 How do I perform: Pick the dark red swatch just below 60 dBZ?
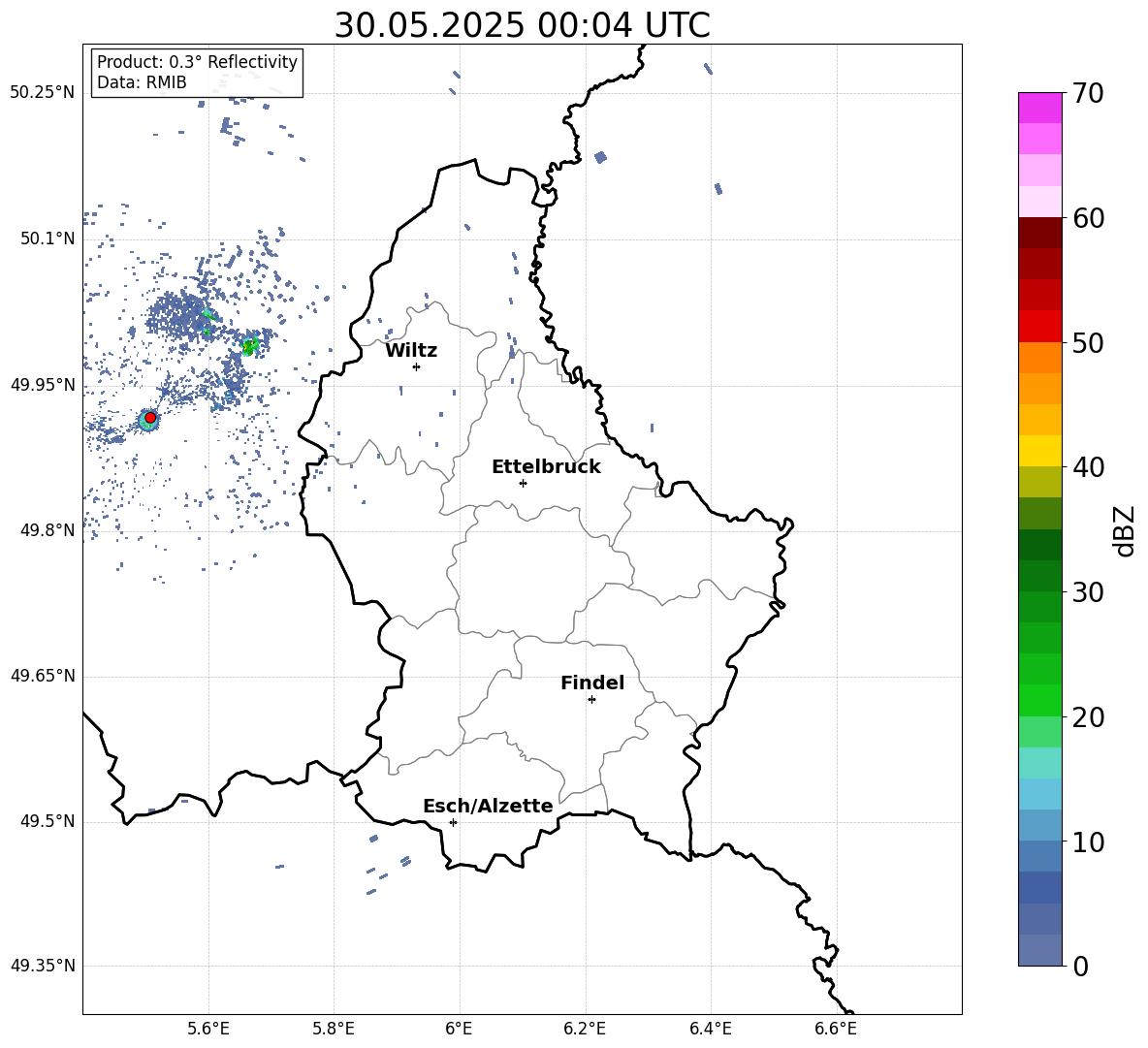(1039, 233)
